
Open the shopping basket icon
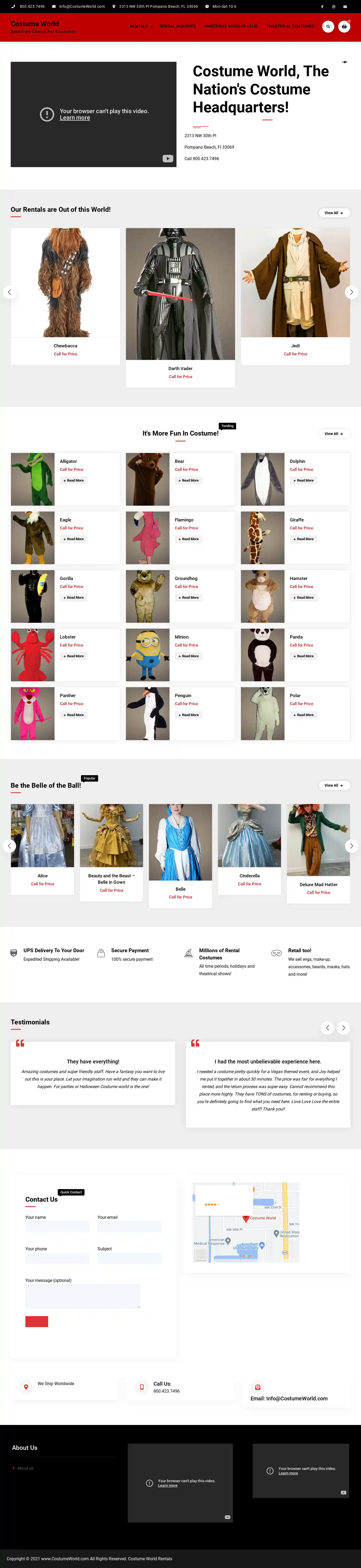tap(344, 27)
